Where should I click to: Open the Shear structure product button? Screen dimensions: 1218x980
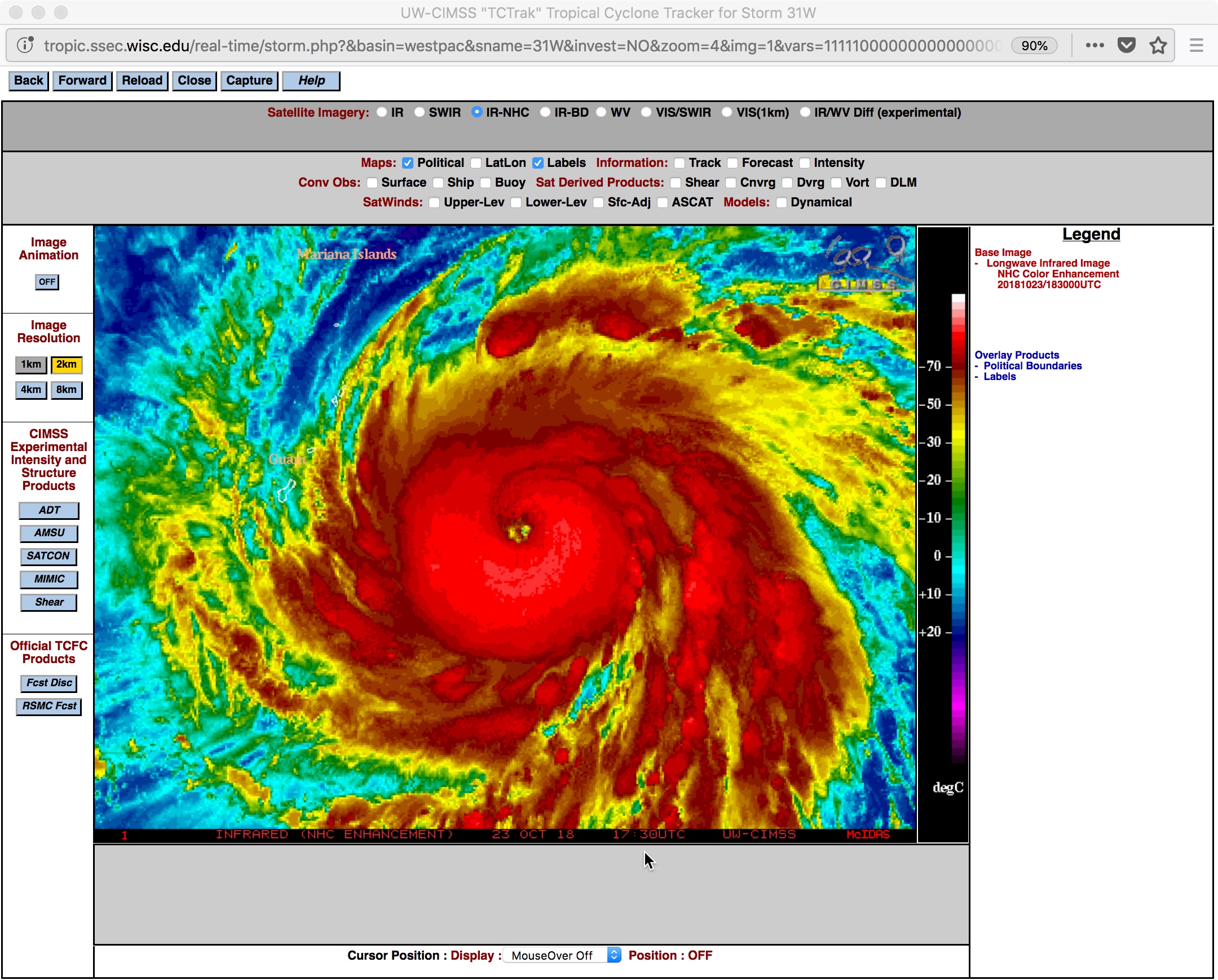tap(49, 603)
